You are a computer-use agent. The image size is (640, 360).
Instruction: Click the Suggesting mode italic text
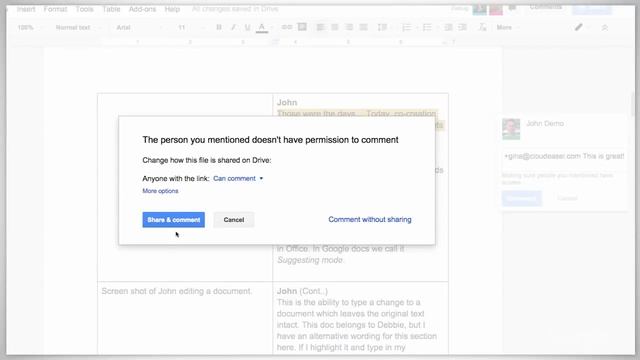[x=310, y=260]
